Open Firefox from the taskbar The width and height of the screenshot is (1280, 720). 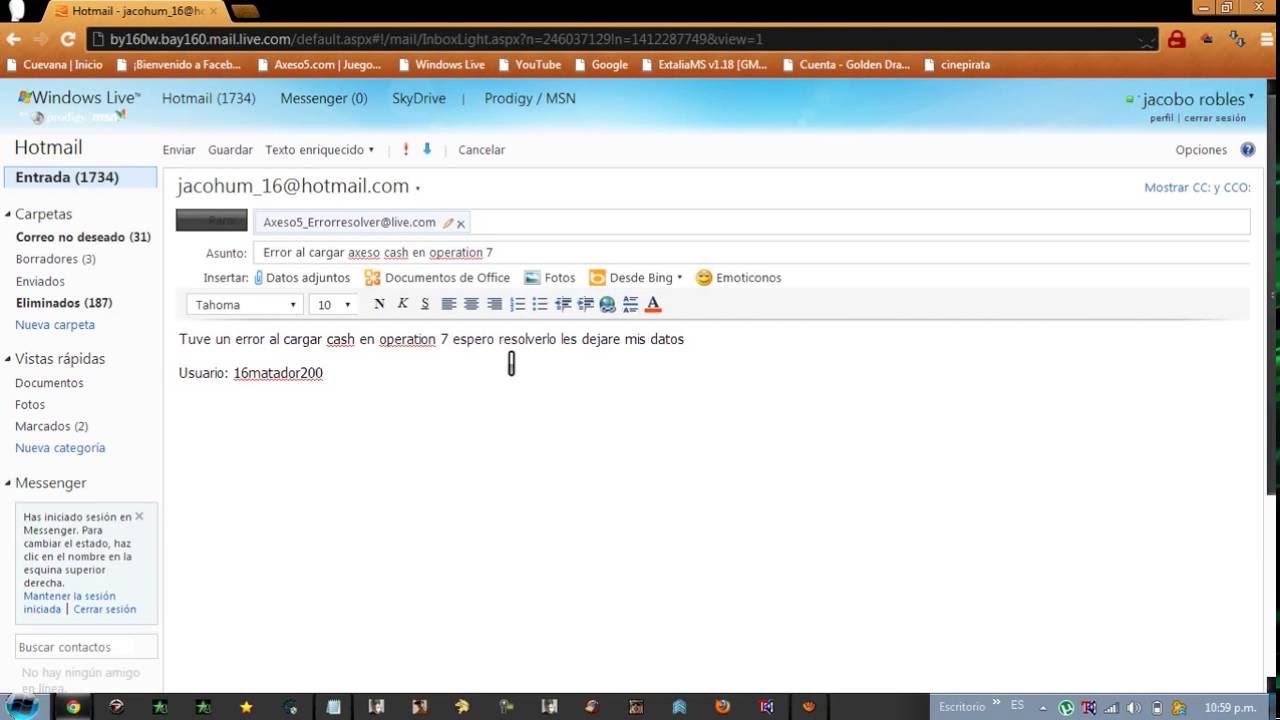pyautogui.click(x=722, y=706)
